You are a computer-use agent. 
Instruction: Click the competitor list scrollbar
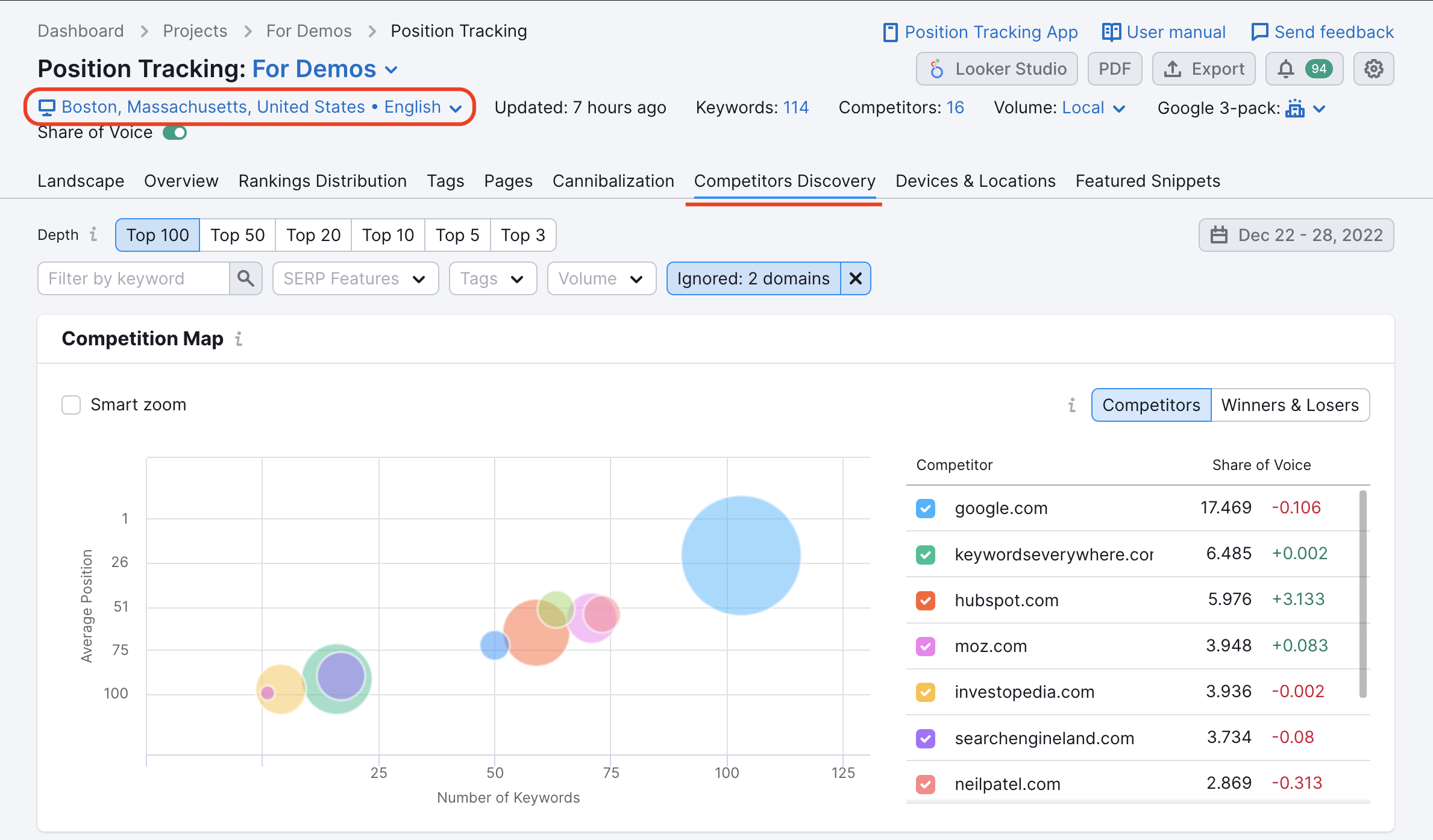pos(1363,594)
